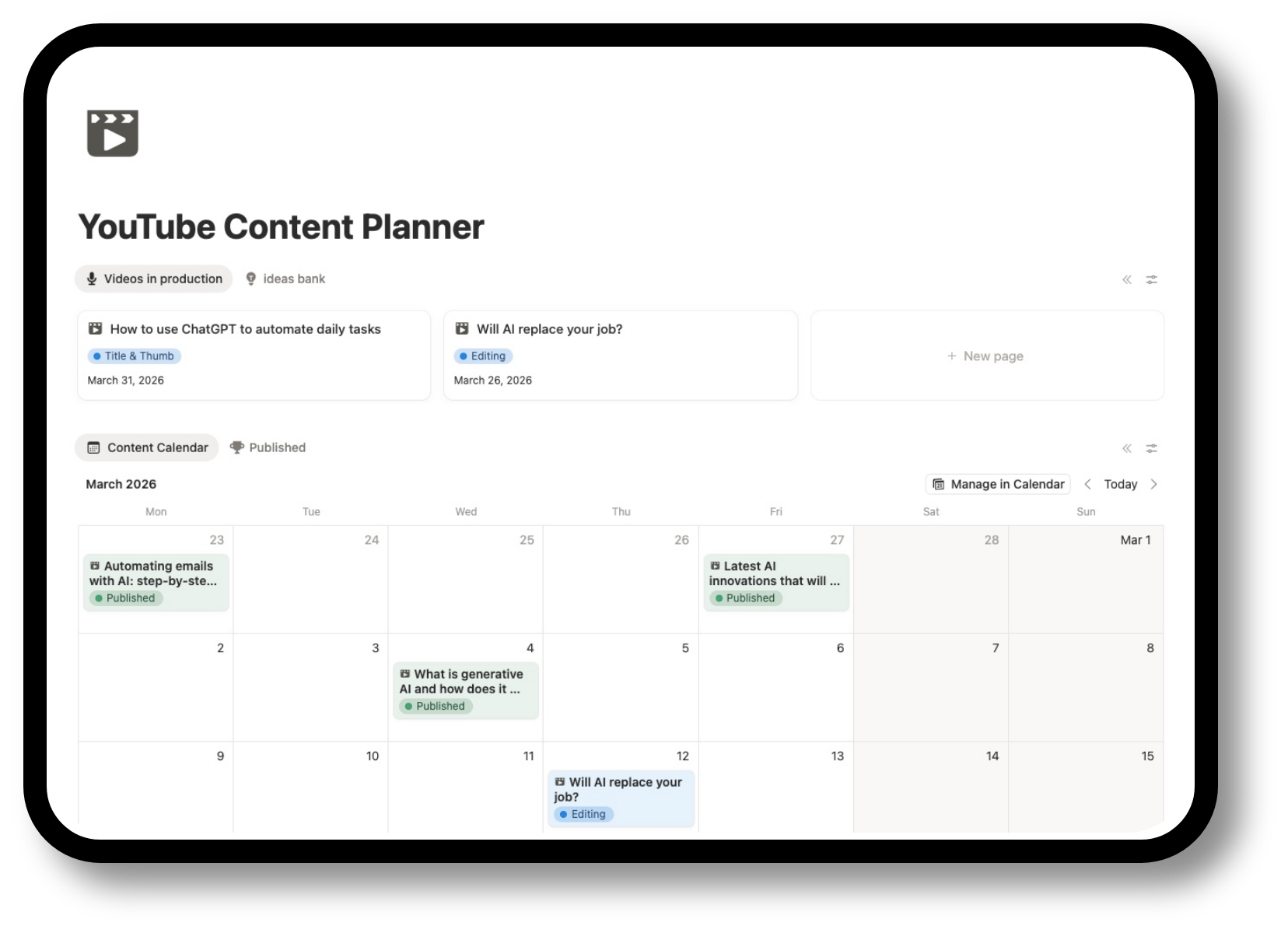The width and height of the screenshot is (1288, 933).
Task: Click the clapperboard page icon above the title
Action: pyautogui.click(x=113, y=132)
